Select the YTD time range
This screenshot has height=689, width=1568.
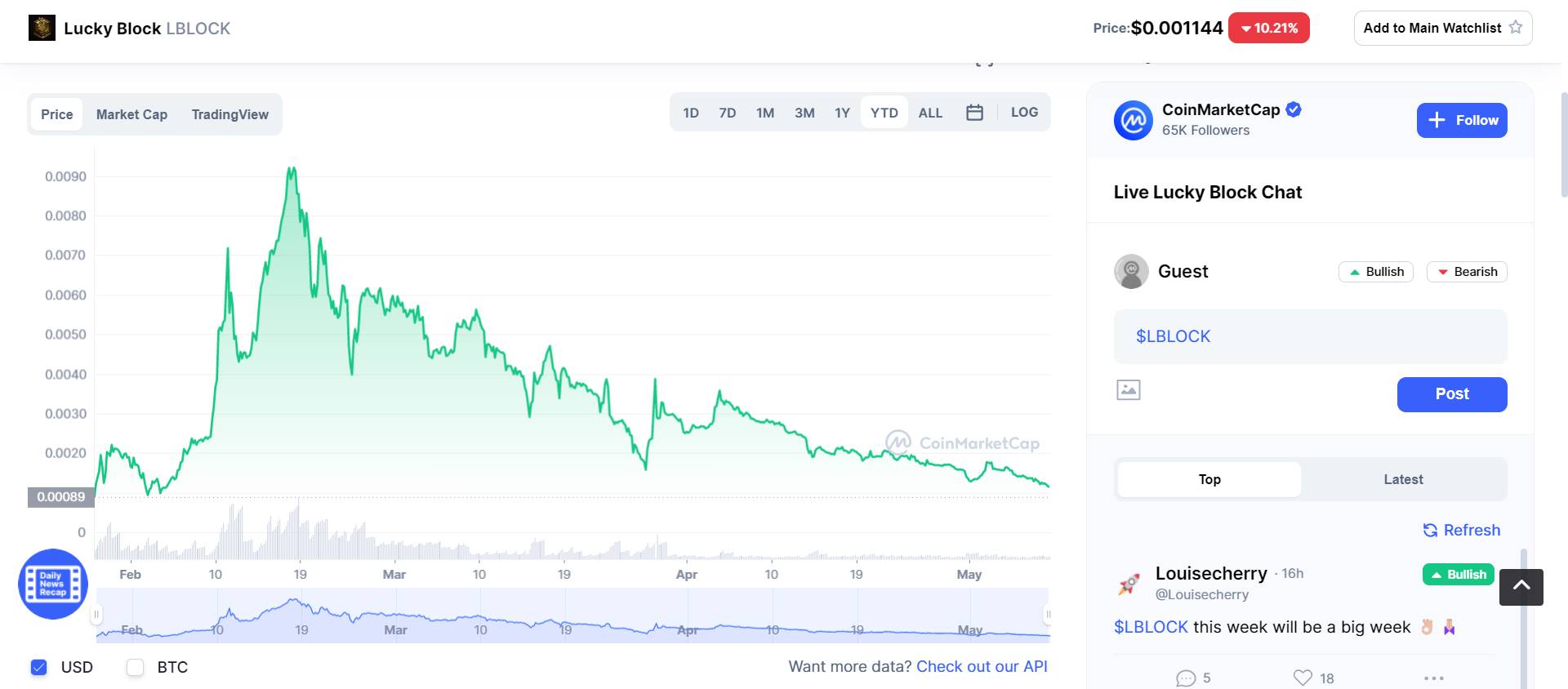tap(884, 113)
